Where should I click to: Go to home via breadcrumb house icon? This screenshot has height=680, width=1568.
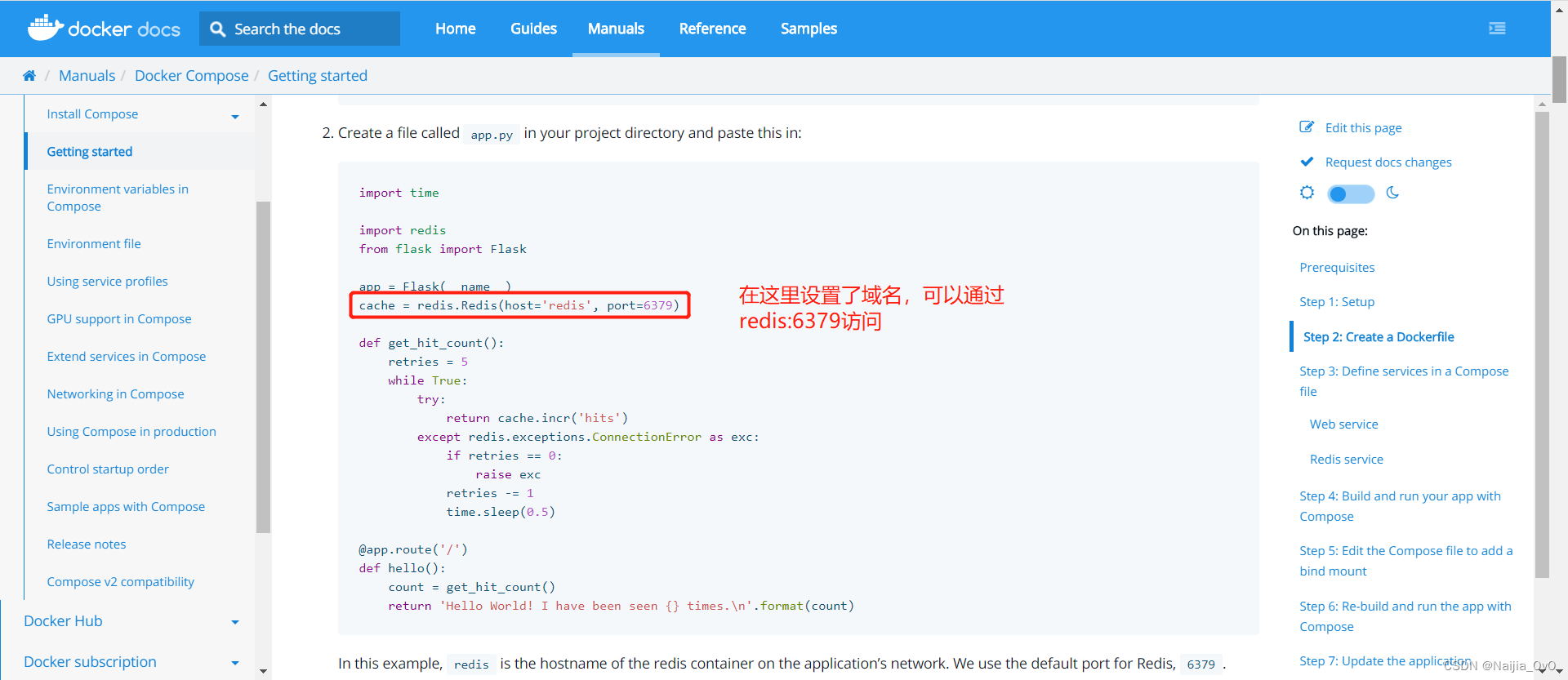pyautogui.click(x=29, y=76)
